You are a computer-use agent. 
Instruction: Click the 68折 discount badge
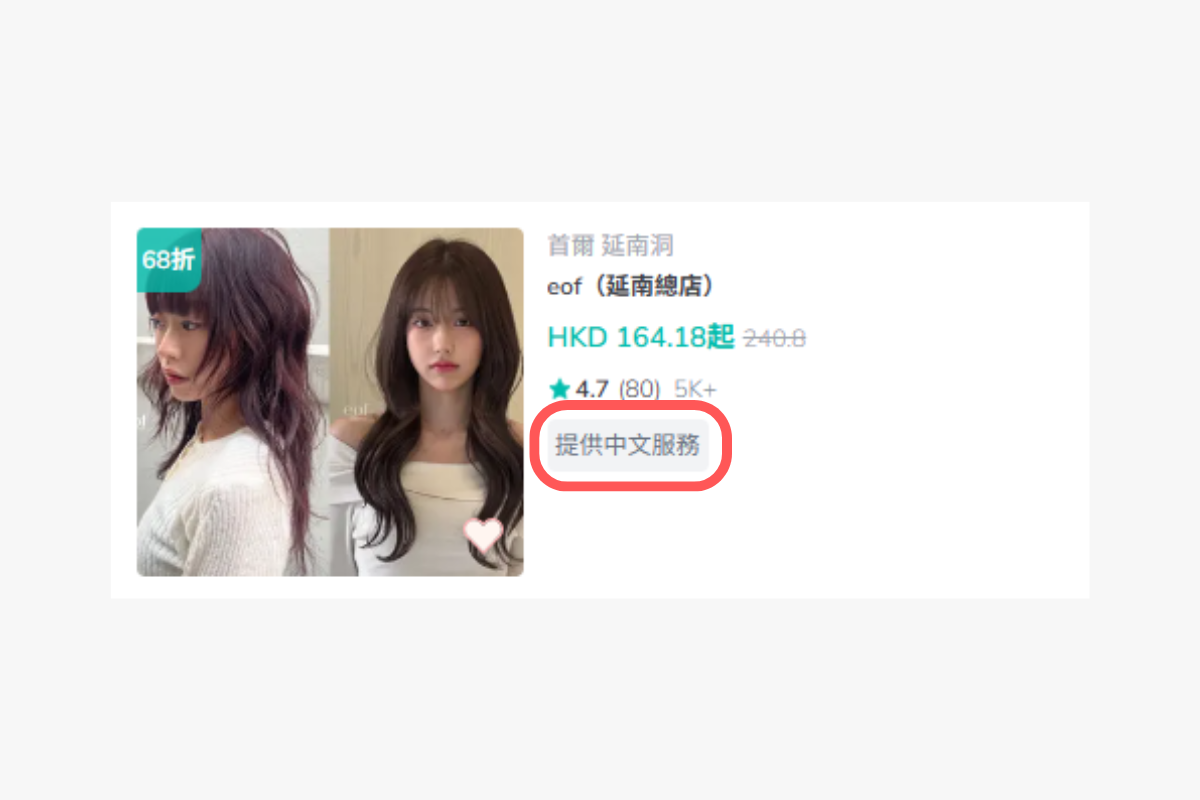tap(169, 259)
